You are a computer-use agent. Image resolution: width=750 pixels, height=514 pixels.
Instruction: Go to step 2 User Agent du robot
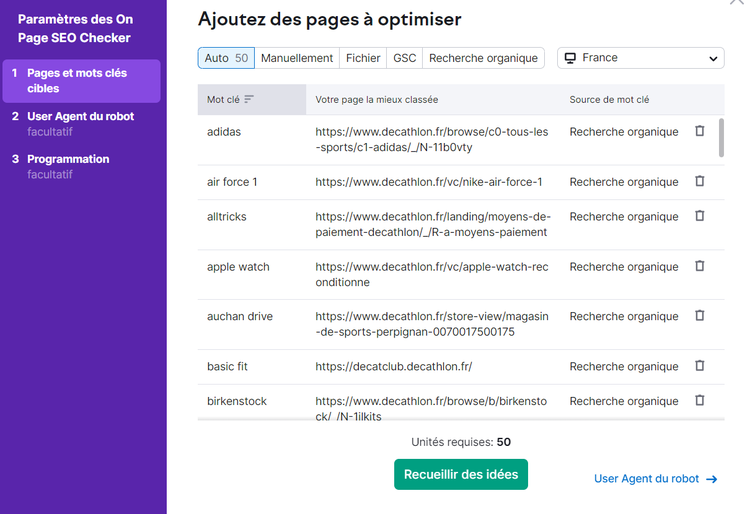tap(81, 124)
